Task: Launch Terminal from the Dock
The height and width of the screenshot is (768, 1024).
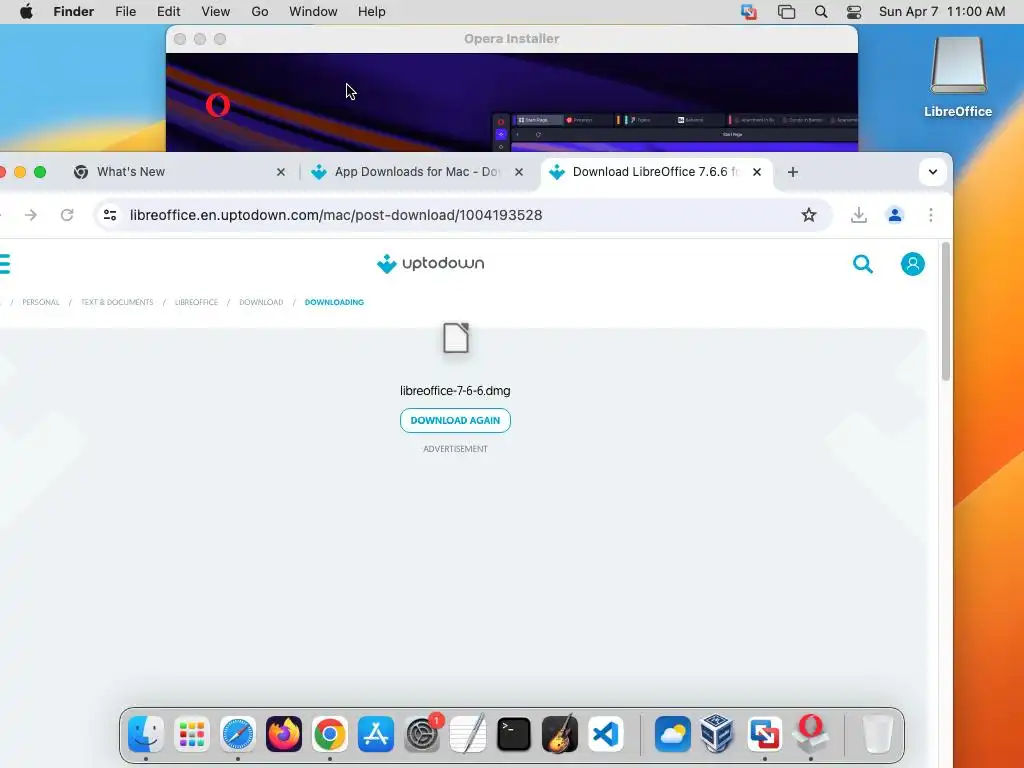Action: 514,734
